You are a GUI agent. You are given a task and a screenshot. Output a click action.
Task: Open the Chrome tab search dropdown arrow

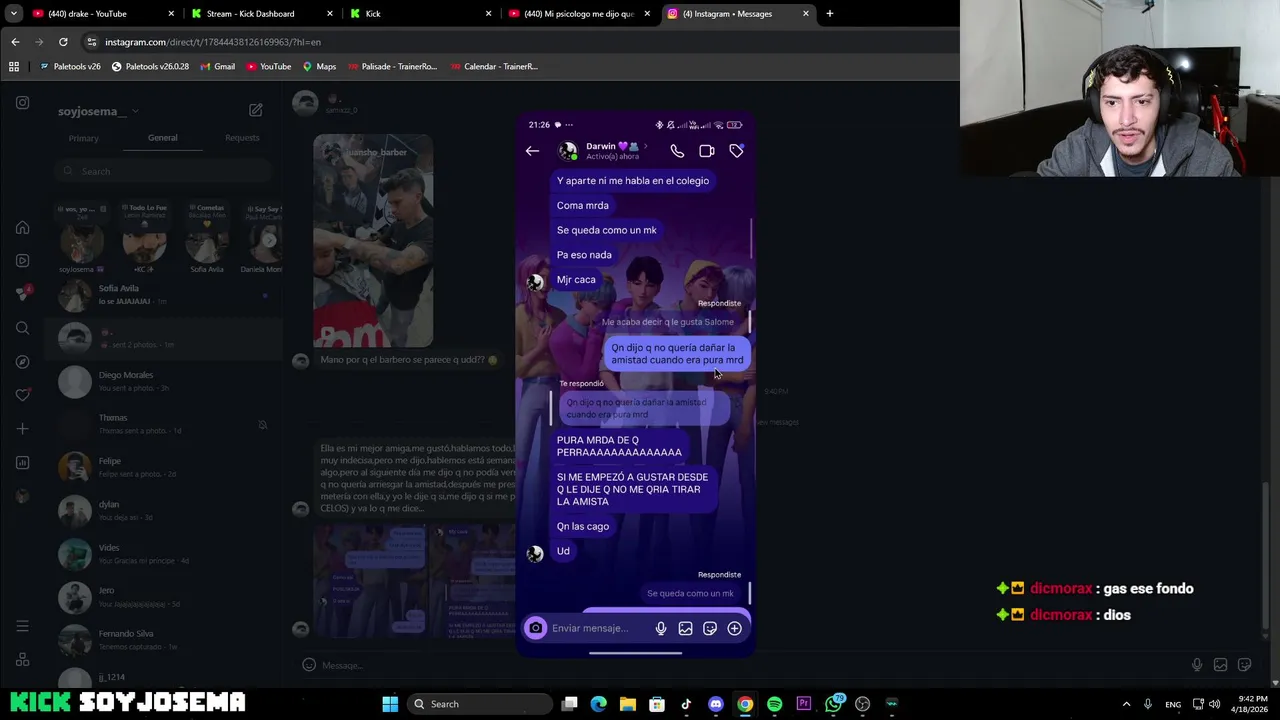(x=14, y=14)
